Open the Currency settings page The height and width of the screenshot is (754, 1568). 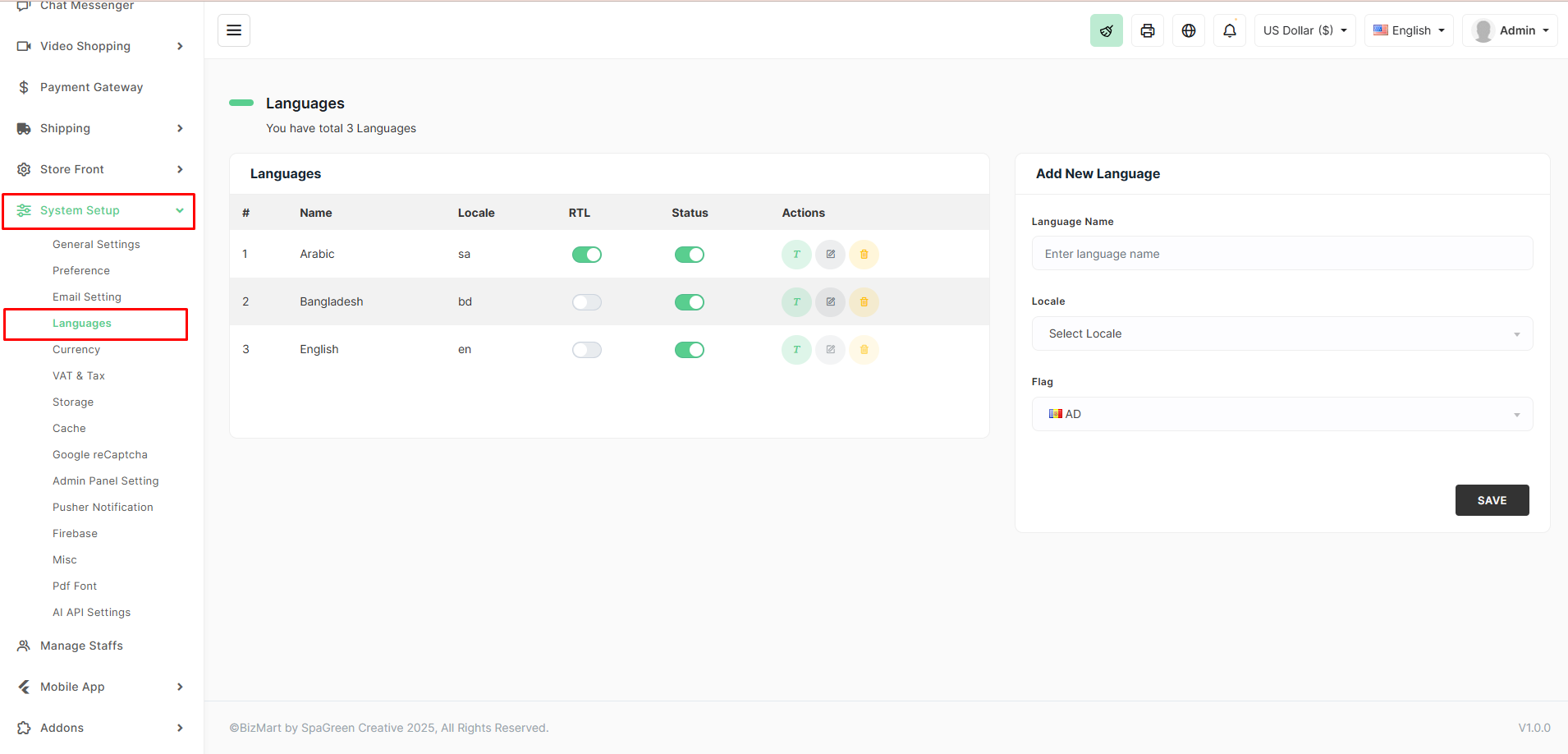click(x=76, y=350)
